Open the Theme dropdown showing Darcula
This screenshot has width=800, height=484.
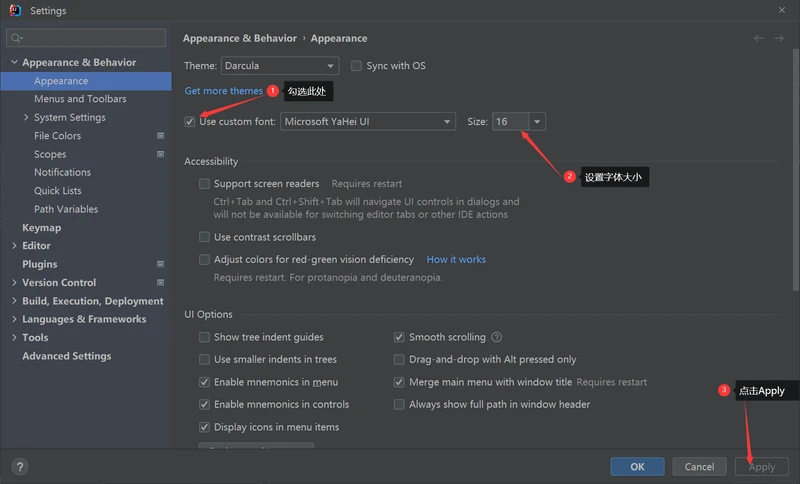pyautogui.click(x=278, y=66)
